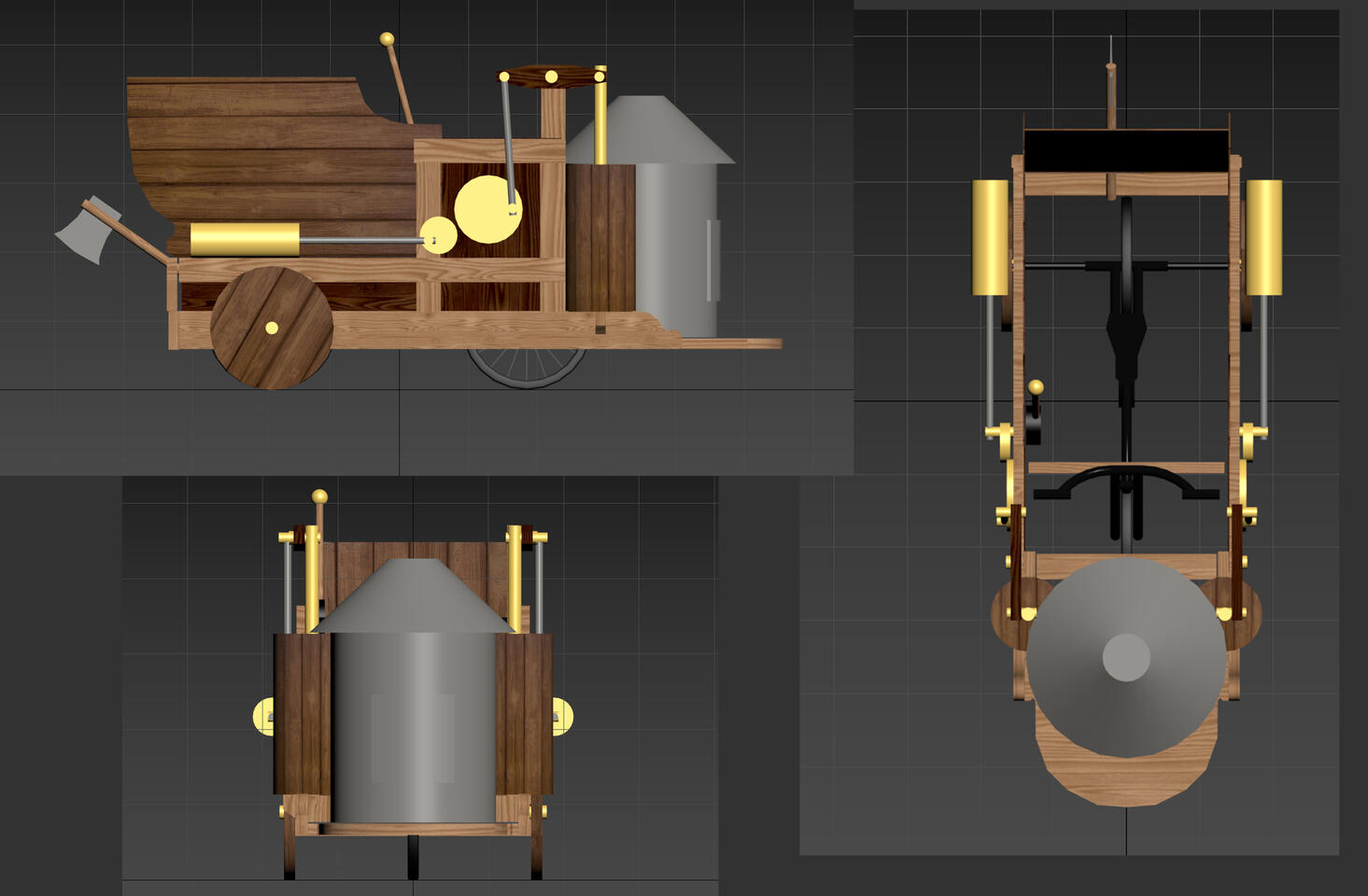Select the small yellow disc in side view
Image resolution: width=1368 pixels, height=896 pixels.
click(438, 236)
